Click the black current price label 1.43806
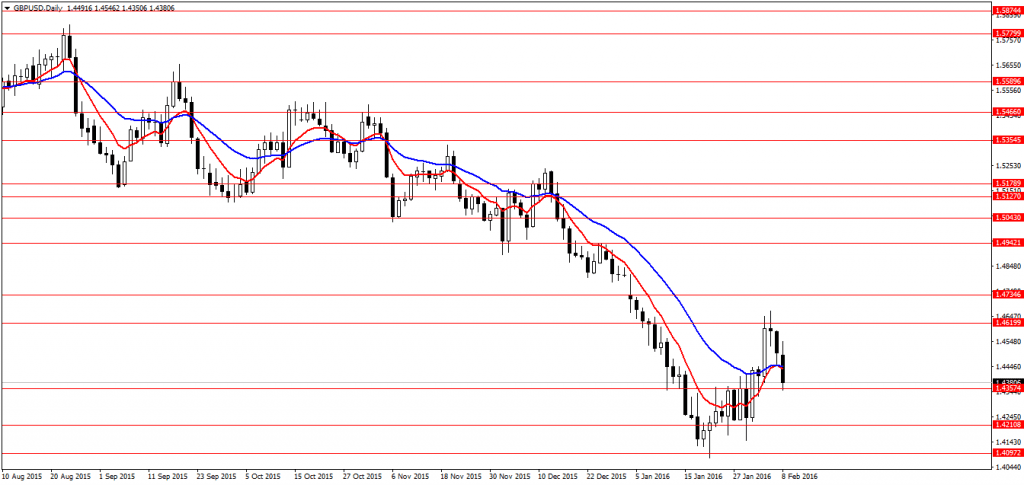Viewport: 1024px width, 485px height. click(x=1008, y=382)
